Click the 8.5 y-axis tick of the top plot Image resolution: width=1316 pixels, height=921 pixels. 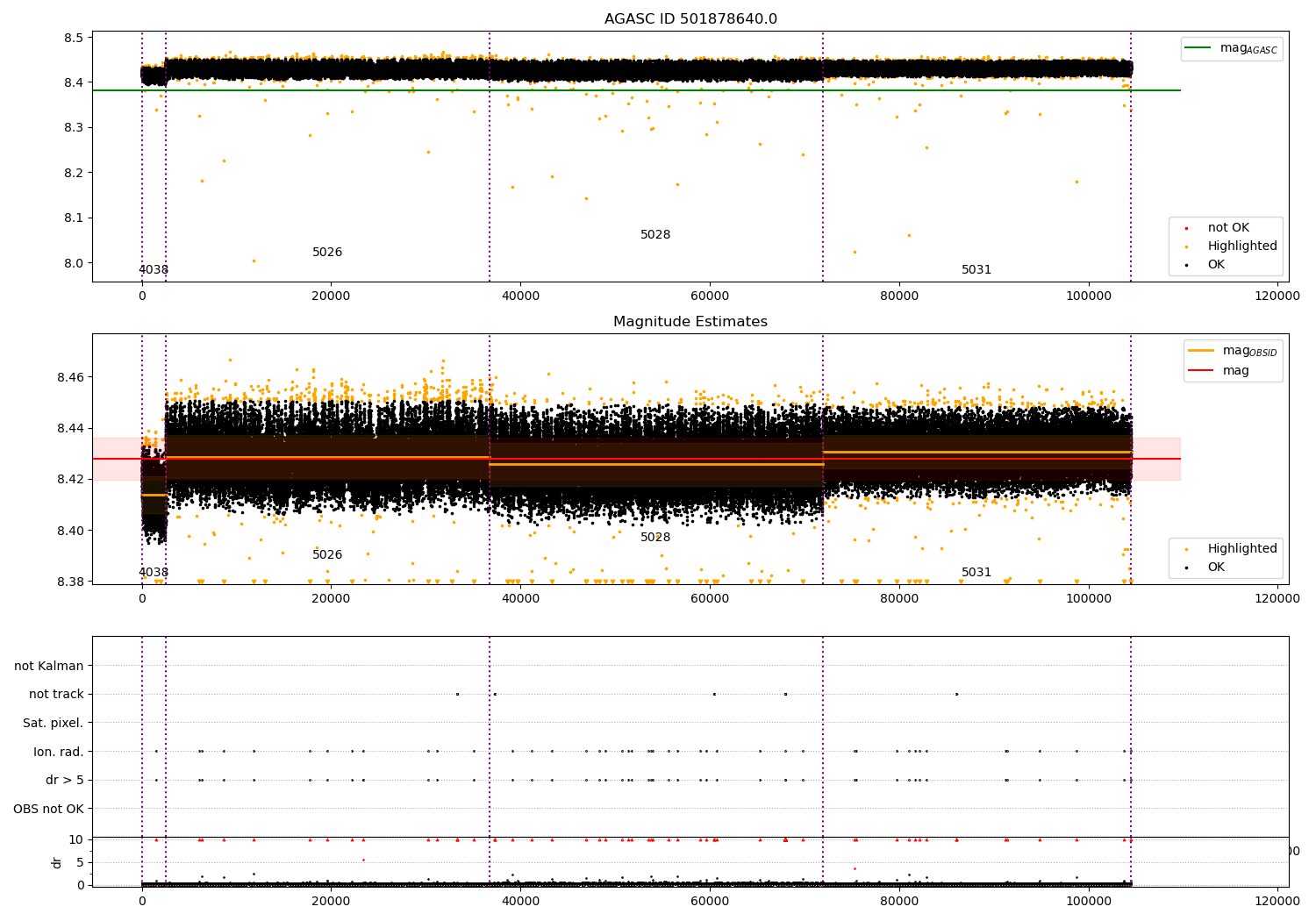point(74,38)
